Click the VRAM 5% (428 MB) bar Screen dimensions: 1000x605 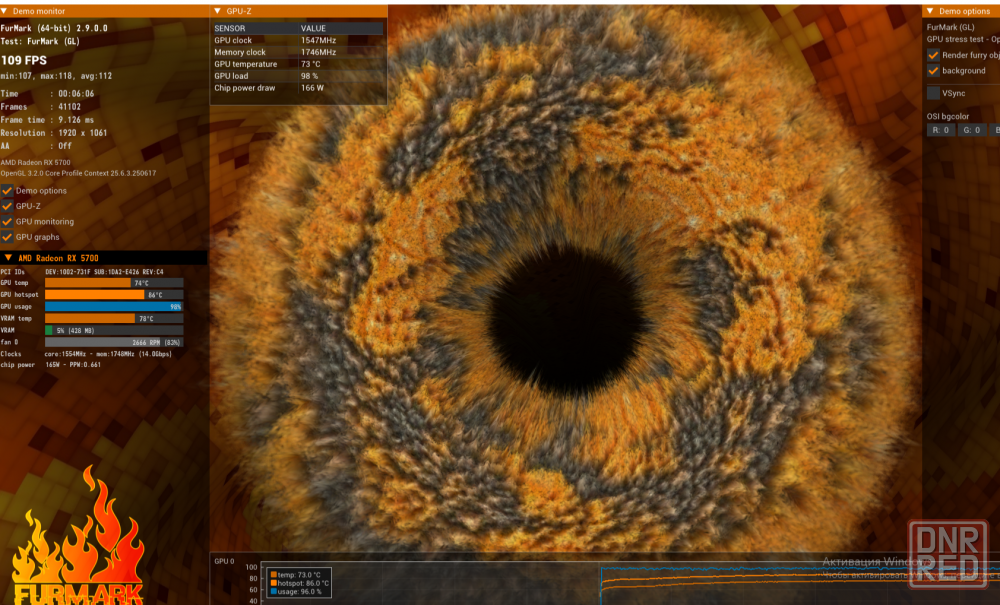(x=114, y=330)
